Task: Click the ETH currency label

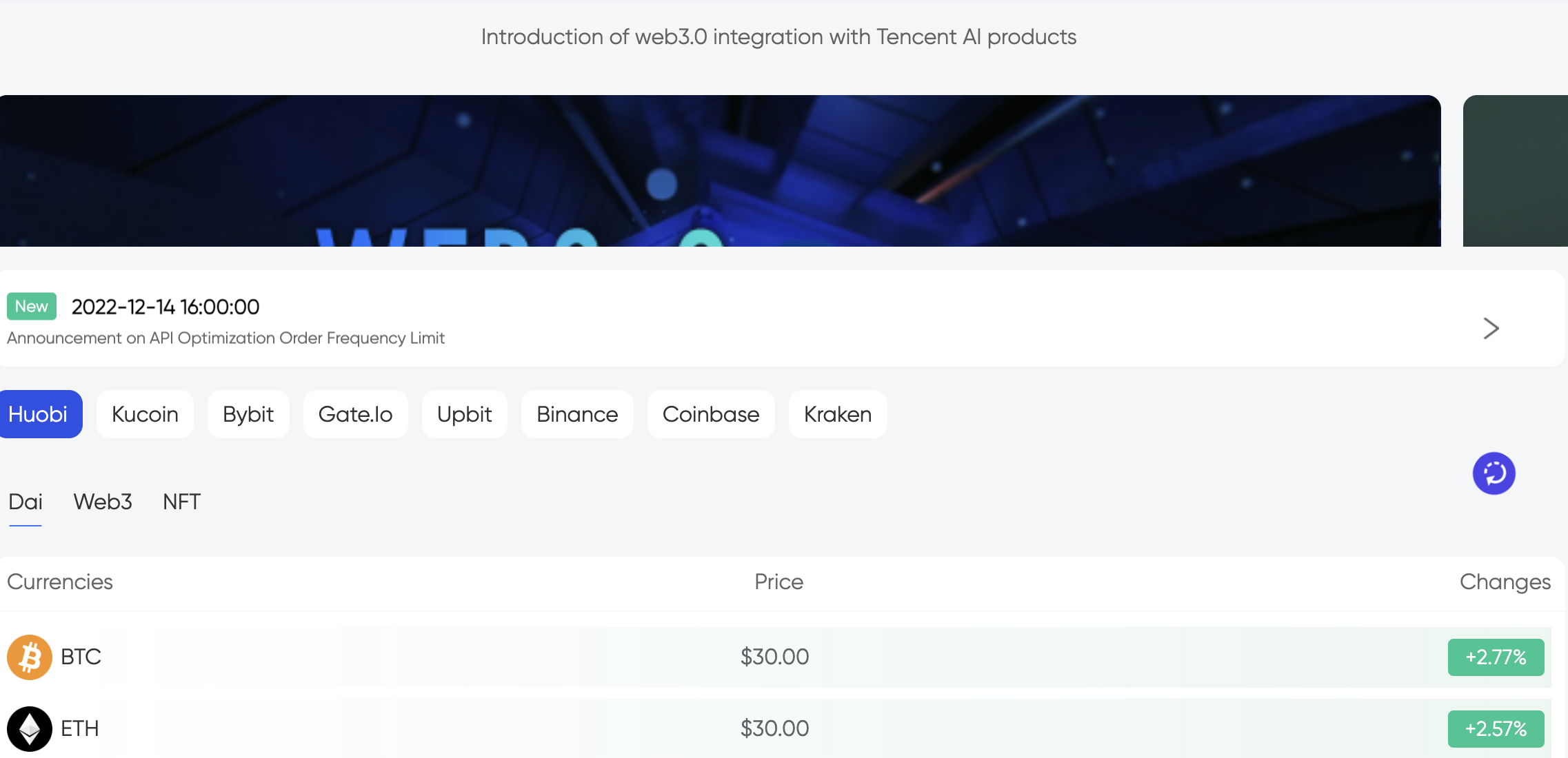Action: tap(79, 729)
